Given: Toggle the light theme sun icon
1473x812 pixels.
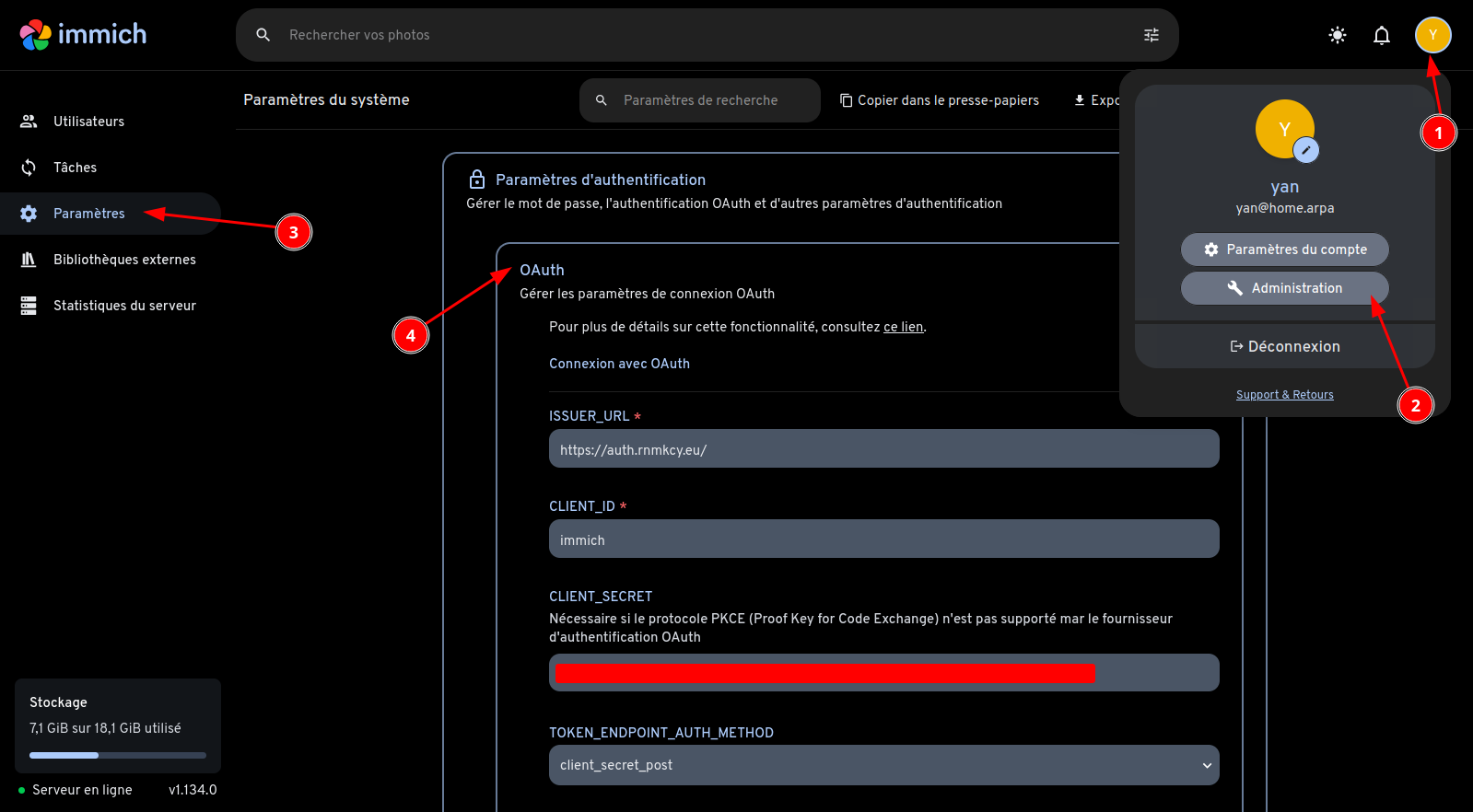Looking at the screenshot, I should (1337, 35).
